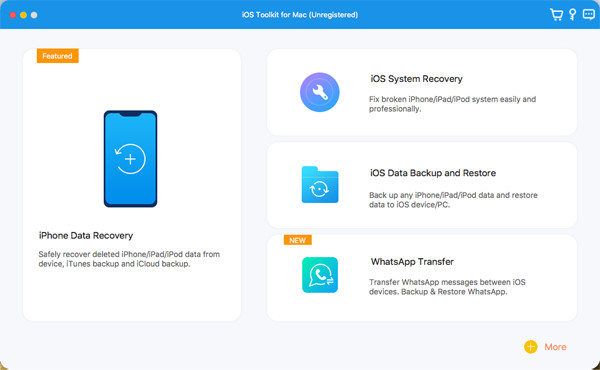The width and height of the screenshot is (600, 370).
Task: Click the iPhone Data Recovery title
Action: (86, 235)
